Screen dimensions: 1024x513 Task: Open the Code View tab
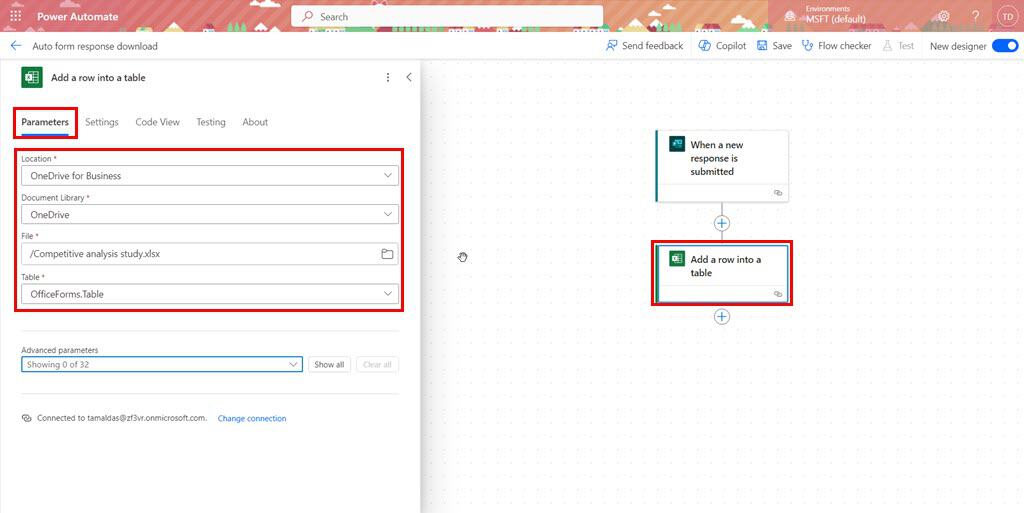pos(157,122)
